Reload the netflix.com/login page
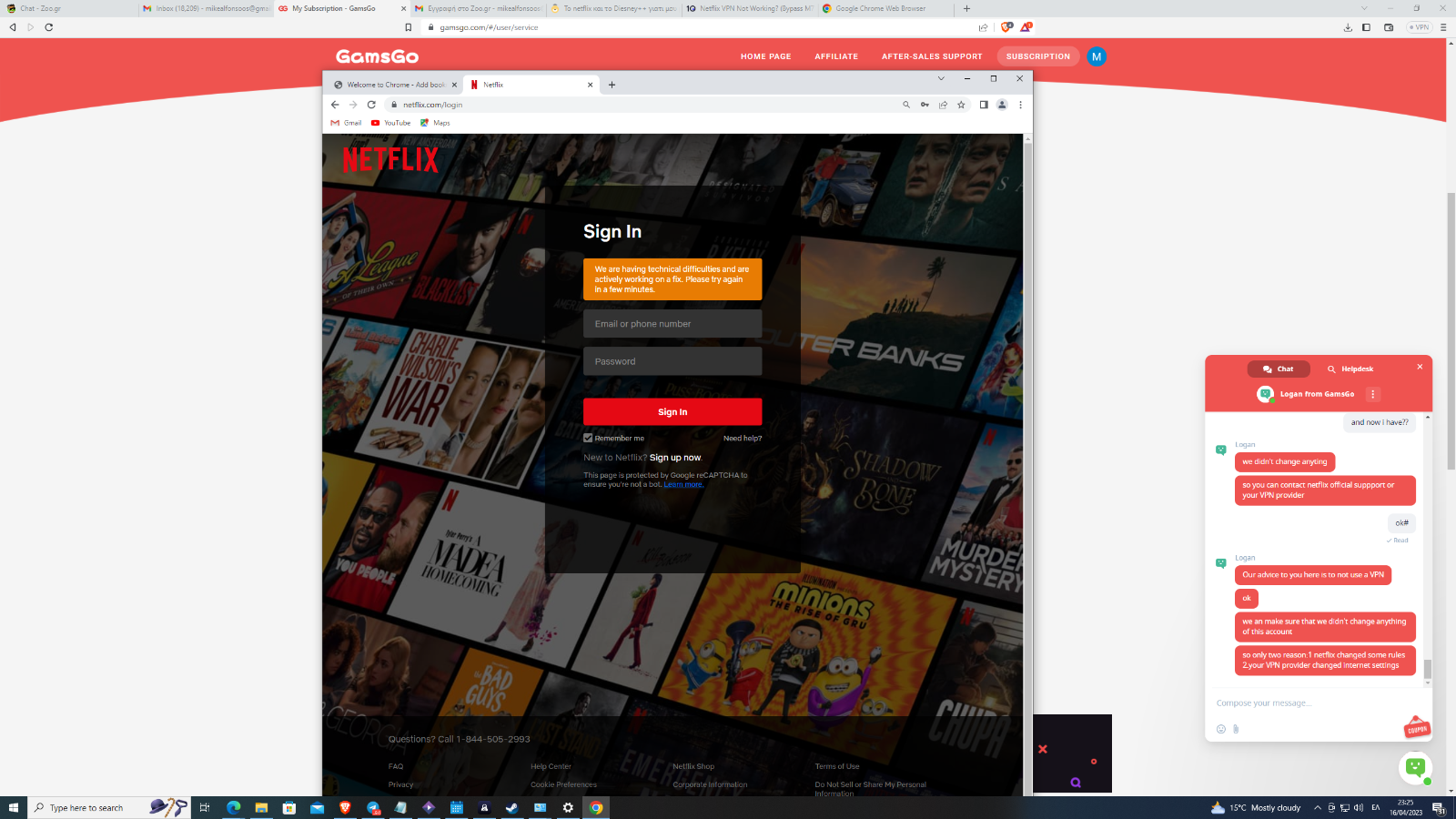 pyautogui.click(x=371, y=105)
